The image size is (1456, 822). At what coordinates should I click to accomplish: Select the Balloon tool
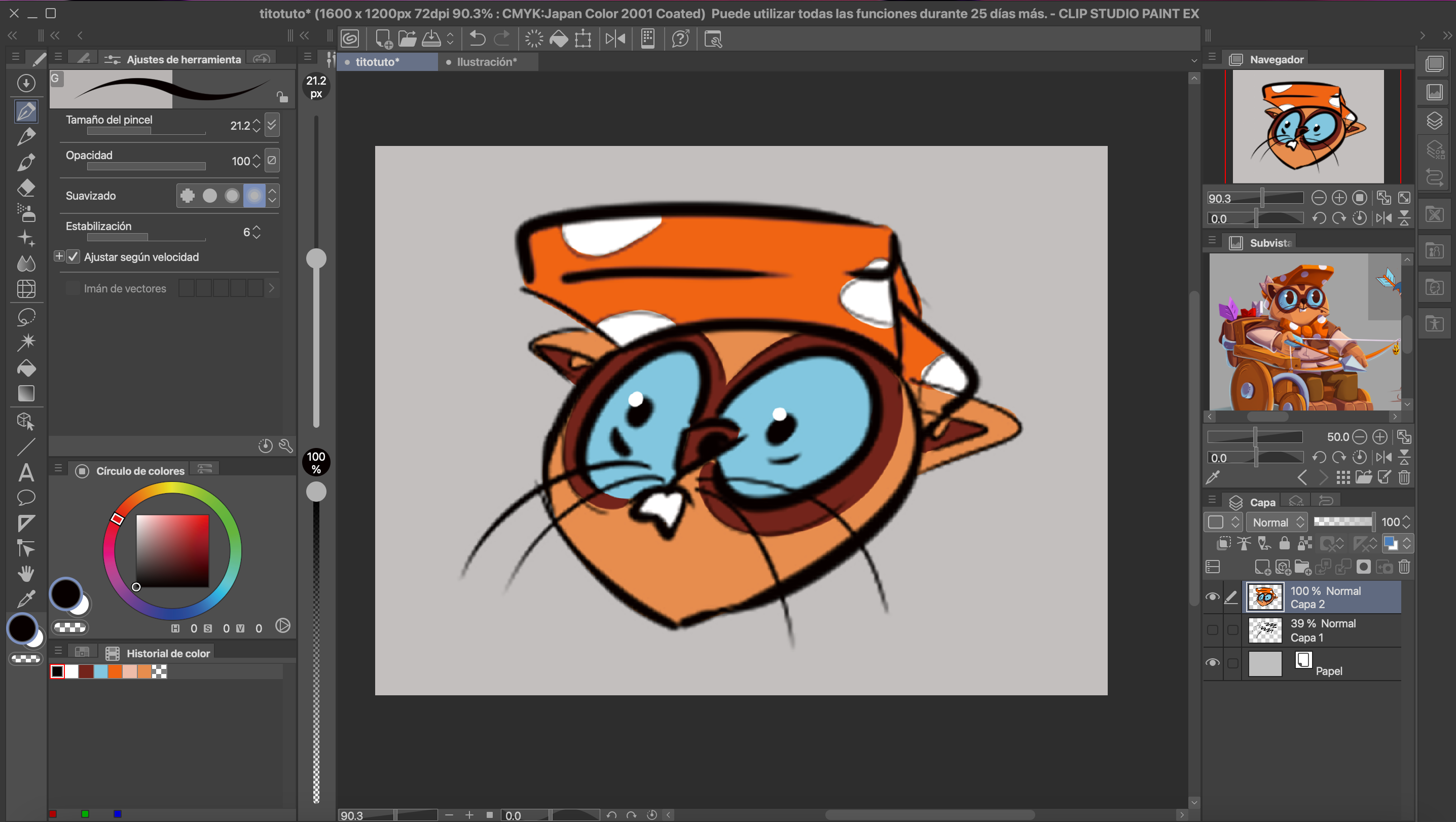coord(26,498)
